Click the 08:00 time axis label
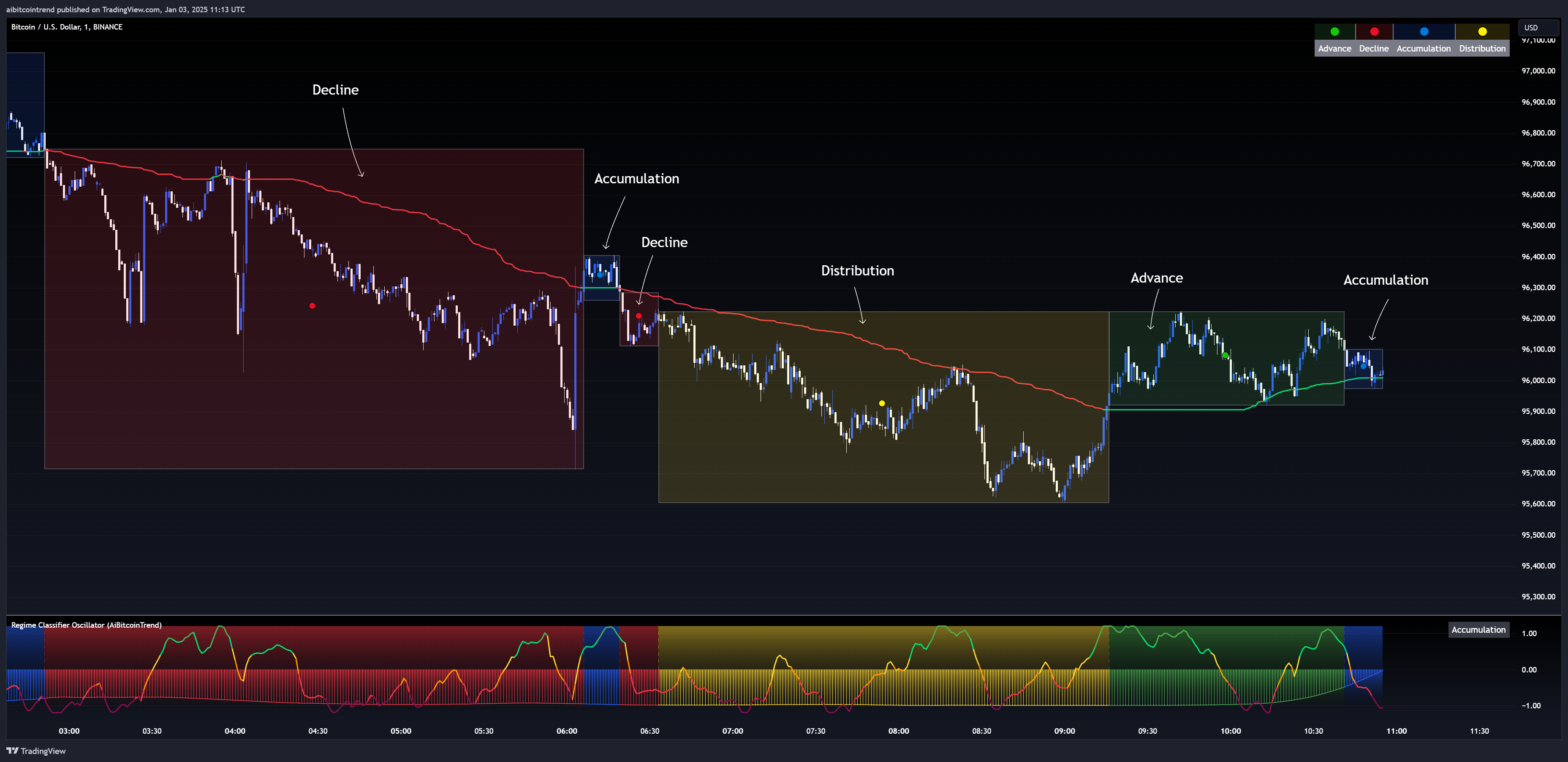The width and height of the screenshot is (1568, 762). 898,731
